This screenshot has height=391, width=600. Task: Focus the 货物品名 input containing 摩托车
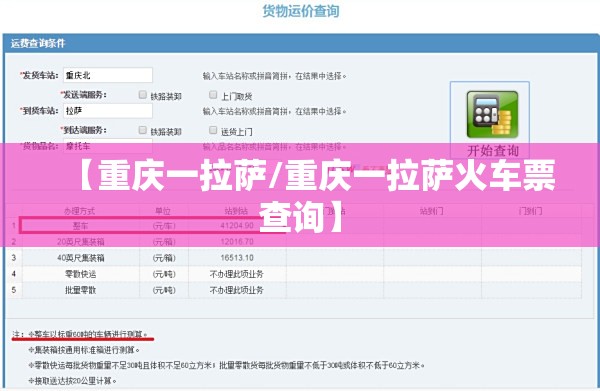pyautogui.click(x=108, y=146)
